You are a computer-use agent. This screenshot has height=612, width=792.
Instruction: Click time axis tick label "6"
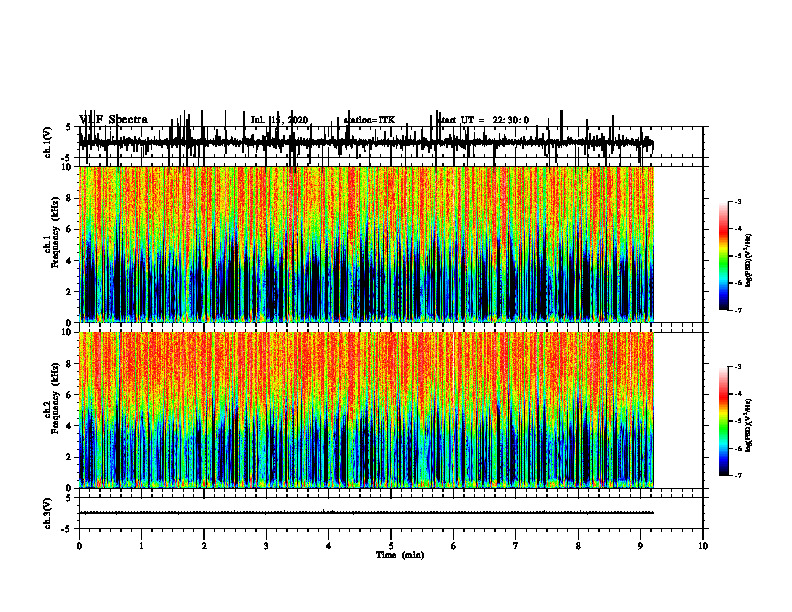tap(454, 546)
